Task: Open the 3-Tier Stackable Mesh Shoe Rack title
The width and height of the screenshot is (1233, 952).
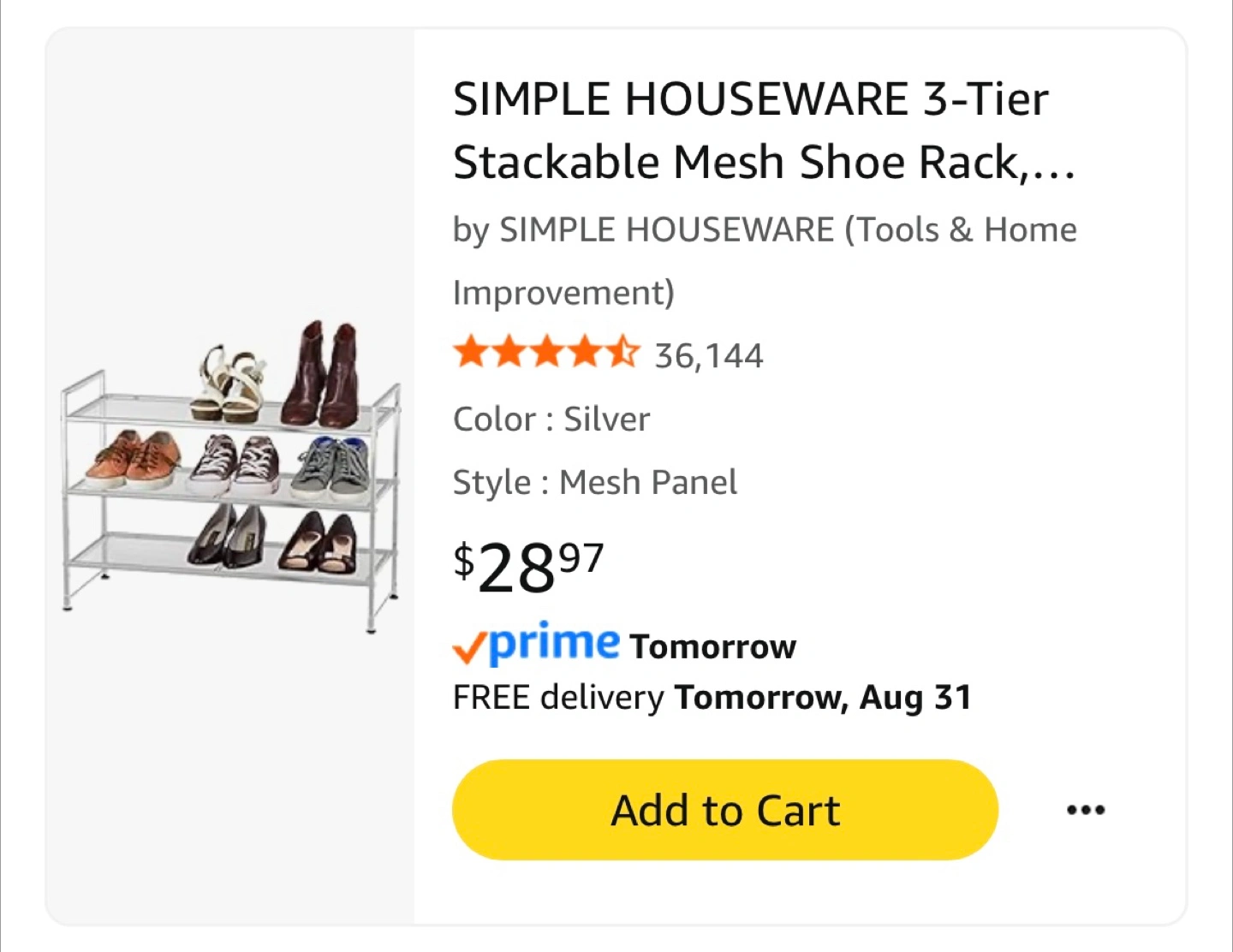Action: pos(762,130)
